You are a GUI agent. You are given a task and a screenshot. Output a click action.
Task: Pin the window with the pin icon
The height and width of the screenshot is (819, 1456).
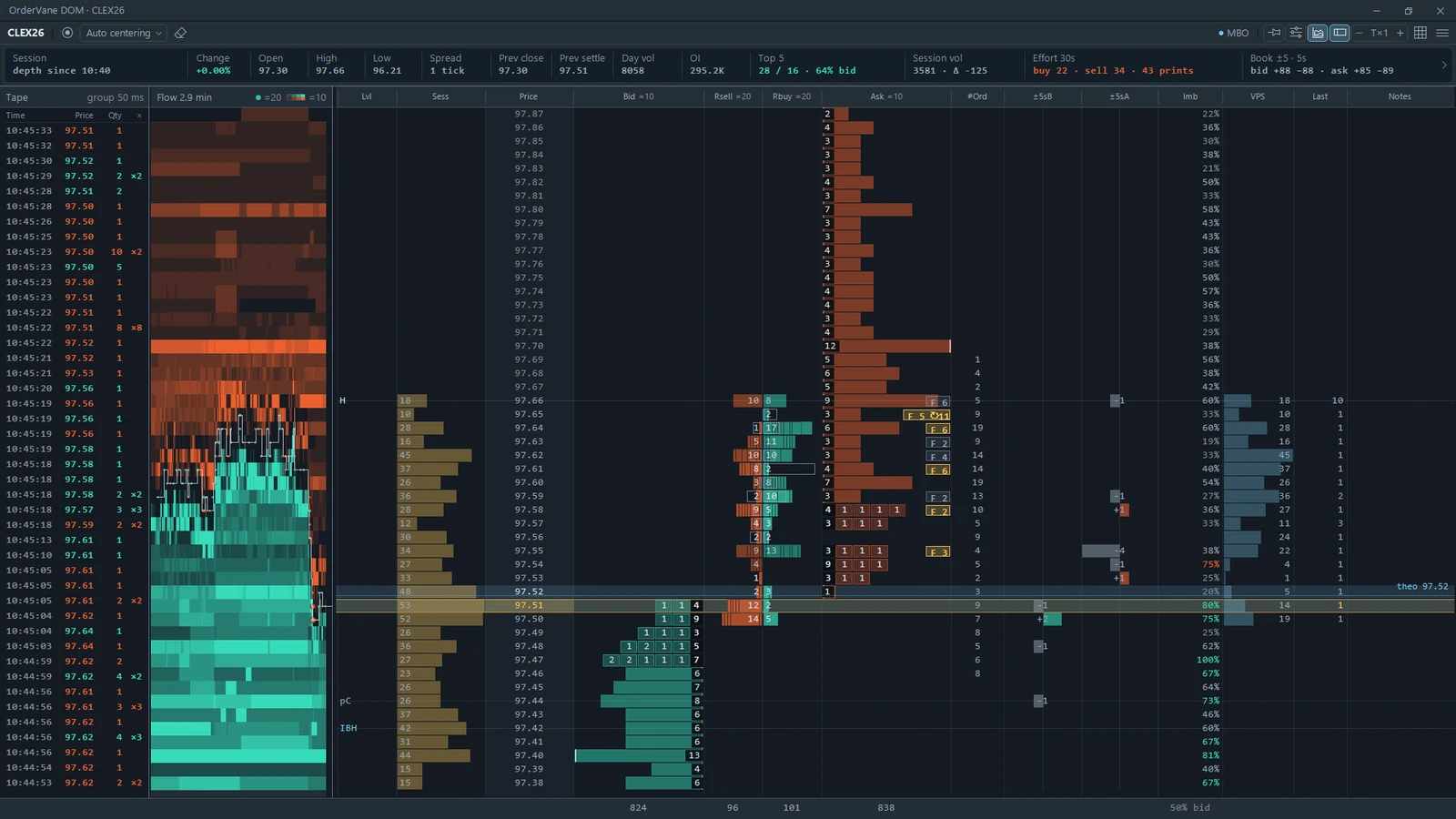click(1274, 33)
